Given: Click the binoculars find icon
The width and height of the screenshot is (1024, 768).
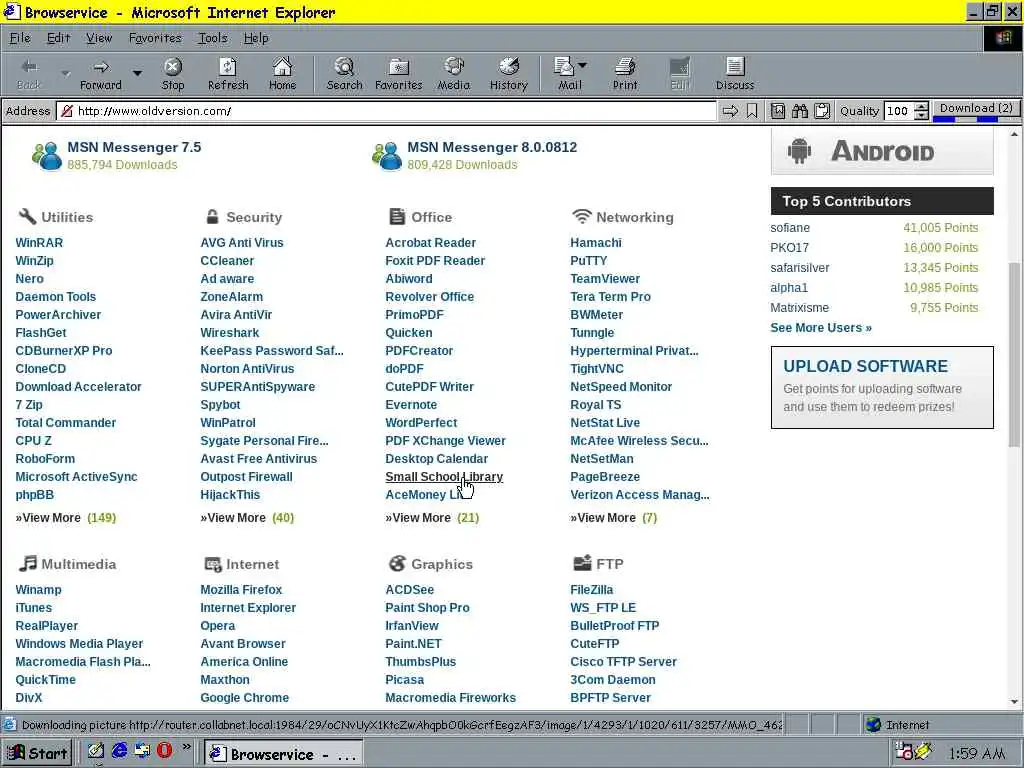Looking at the screenshot, I should pyautogui.click(x=799, y=111).
